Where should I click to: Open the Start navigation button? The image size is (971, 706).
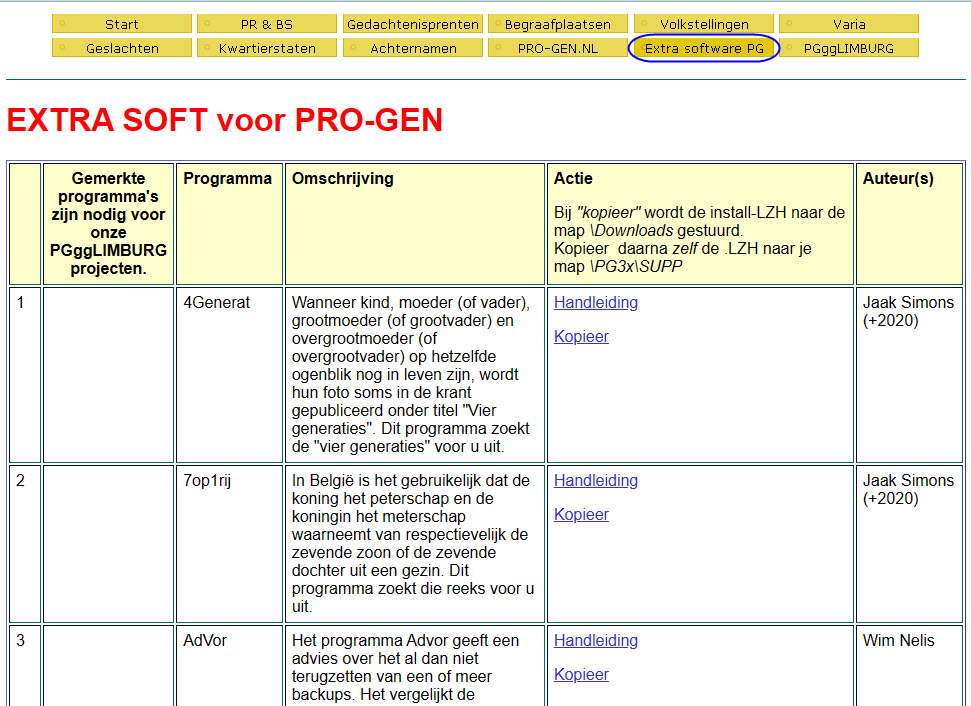pos(121,24)
